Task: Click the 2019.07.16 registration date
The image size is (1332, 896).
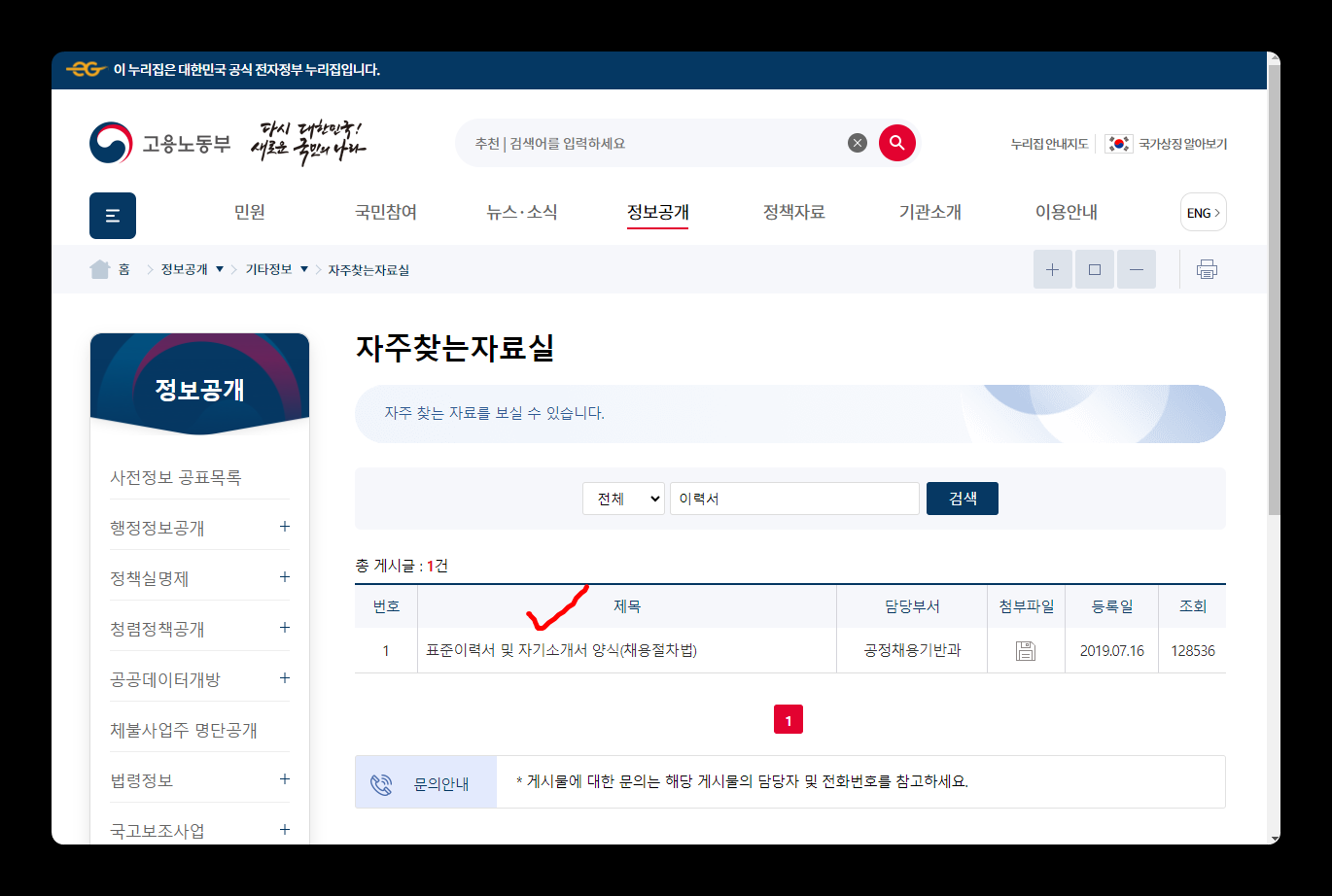Action: 1112,651
